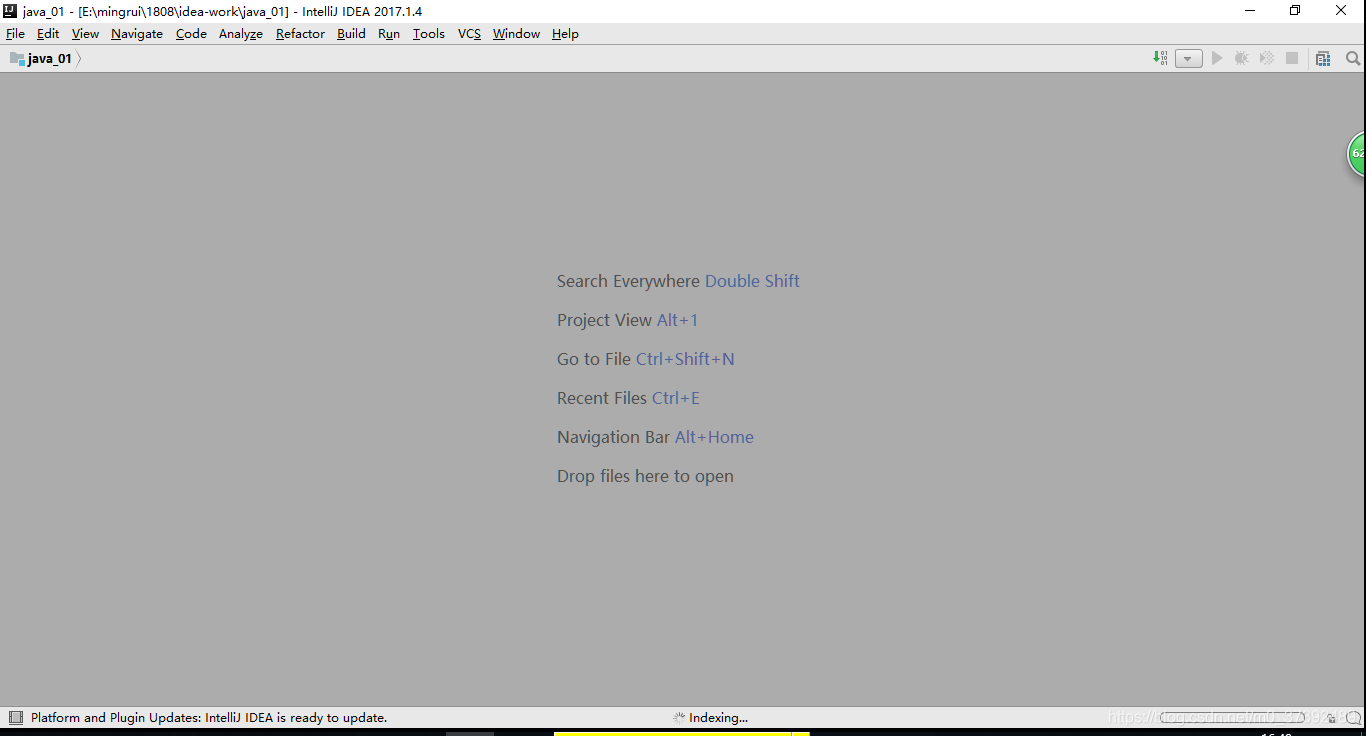Click the 'Go to File Ctrl+Shift+N' hint
Image resolution: width=1366 pixels, height=736 pixels.
pyautogui.click(x=645, y=359)
